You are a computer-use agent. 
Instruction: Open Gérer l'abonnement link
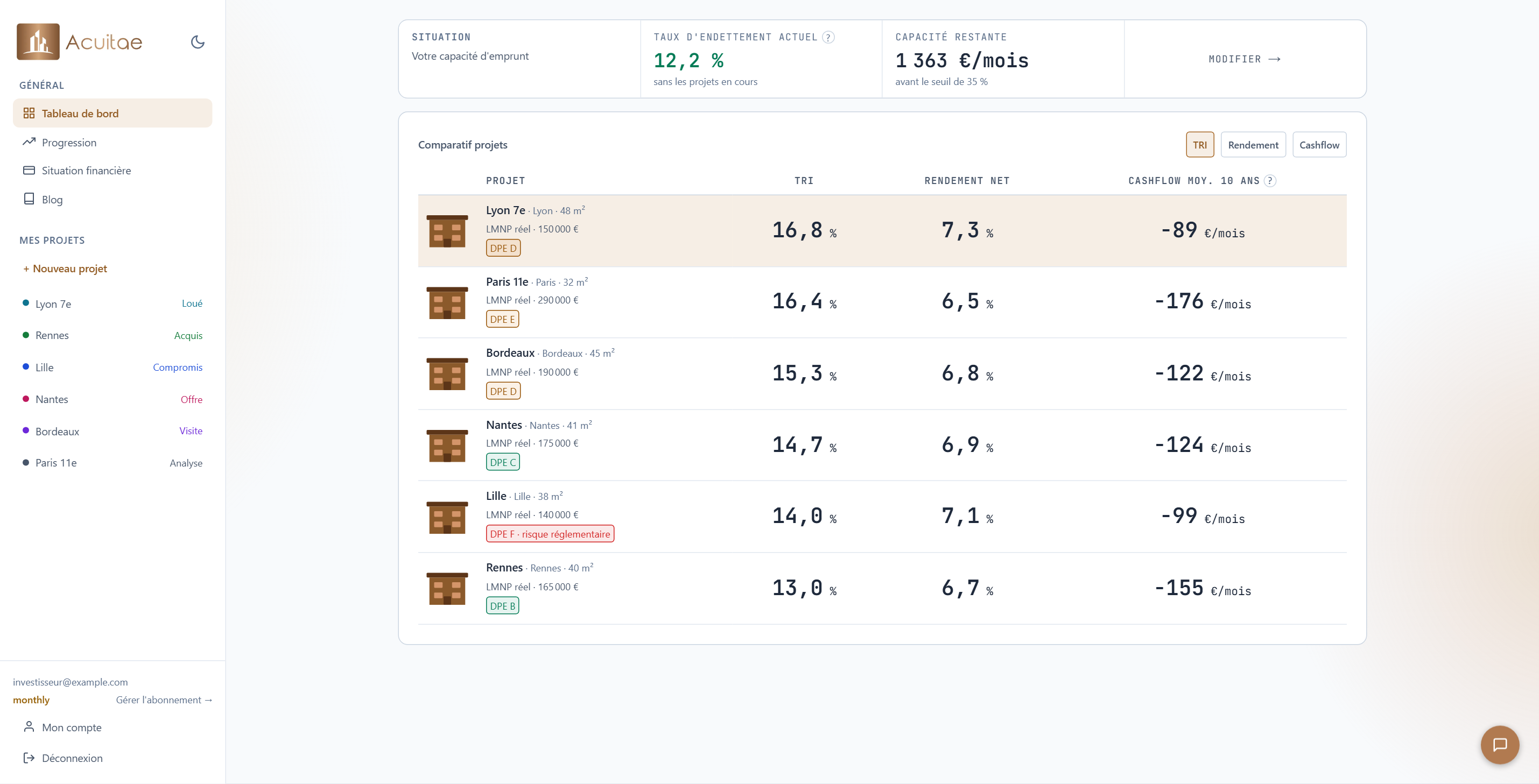tap(164, 699)
